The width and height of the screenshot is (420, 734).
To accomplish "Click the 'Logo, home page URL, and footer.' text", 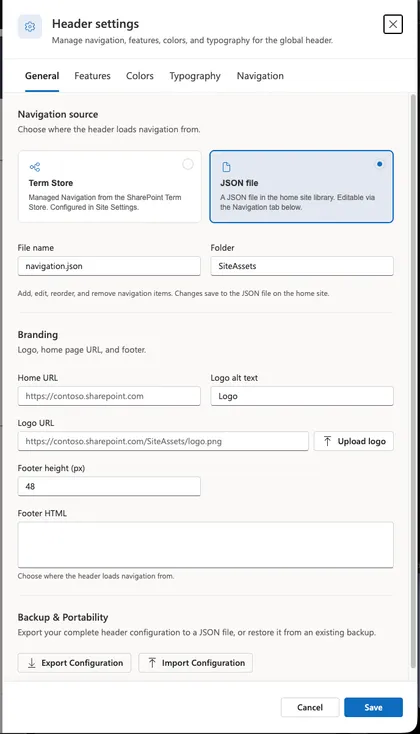I will tap(82, 350).
